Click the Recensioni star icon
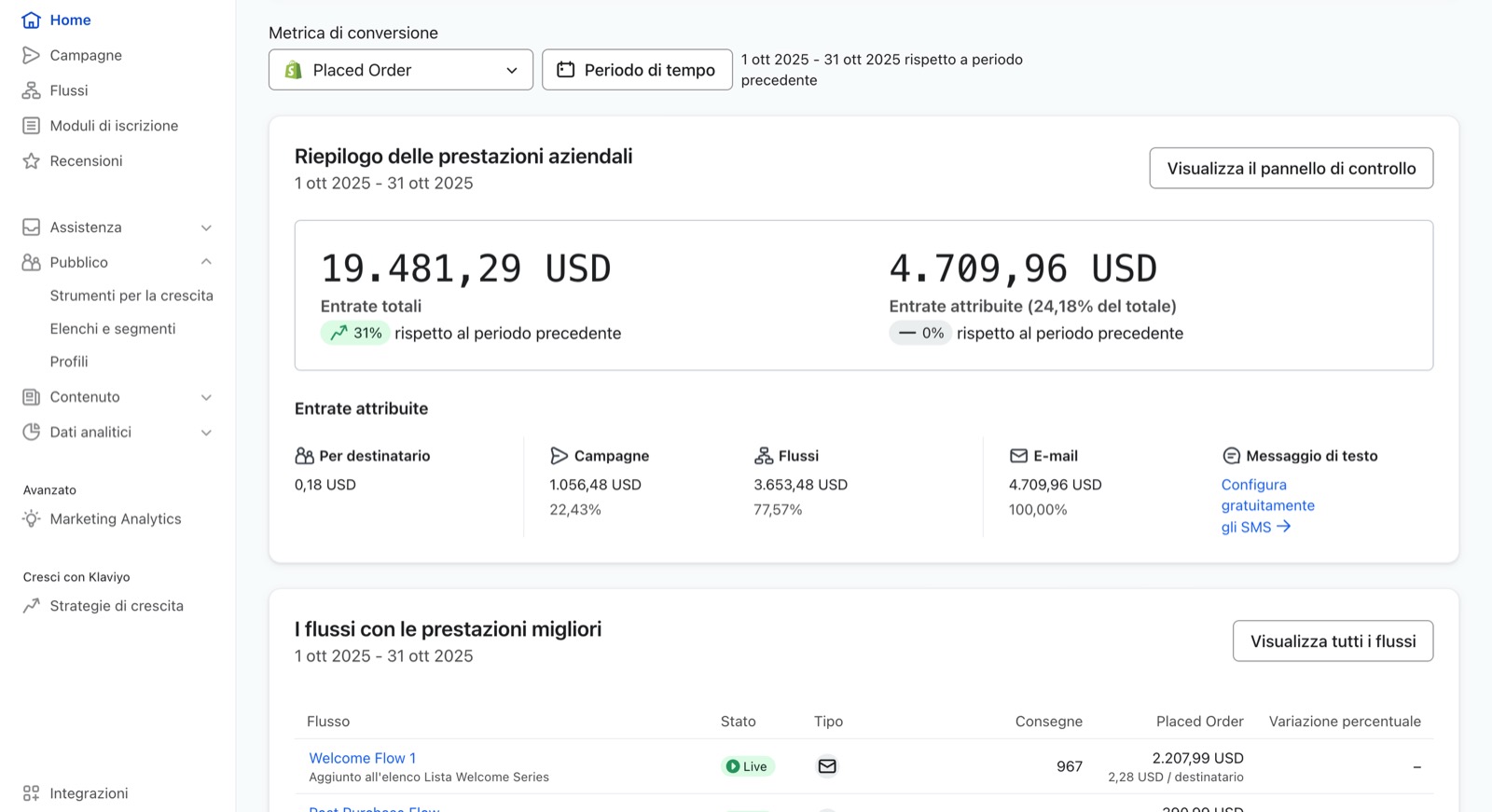1492x812 pixels. 31,161
